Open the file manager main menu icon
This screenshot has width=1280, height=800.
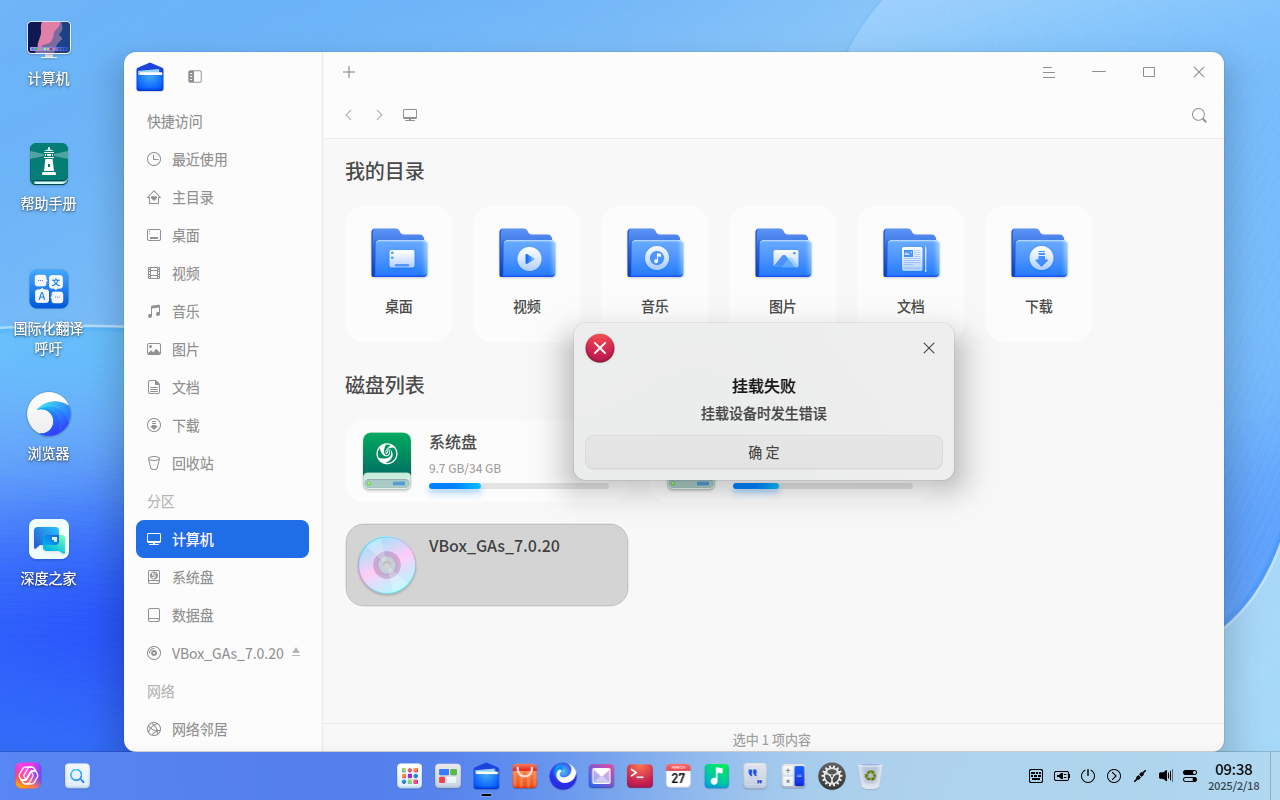coord(1049,72)
